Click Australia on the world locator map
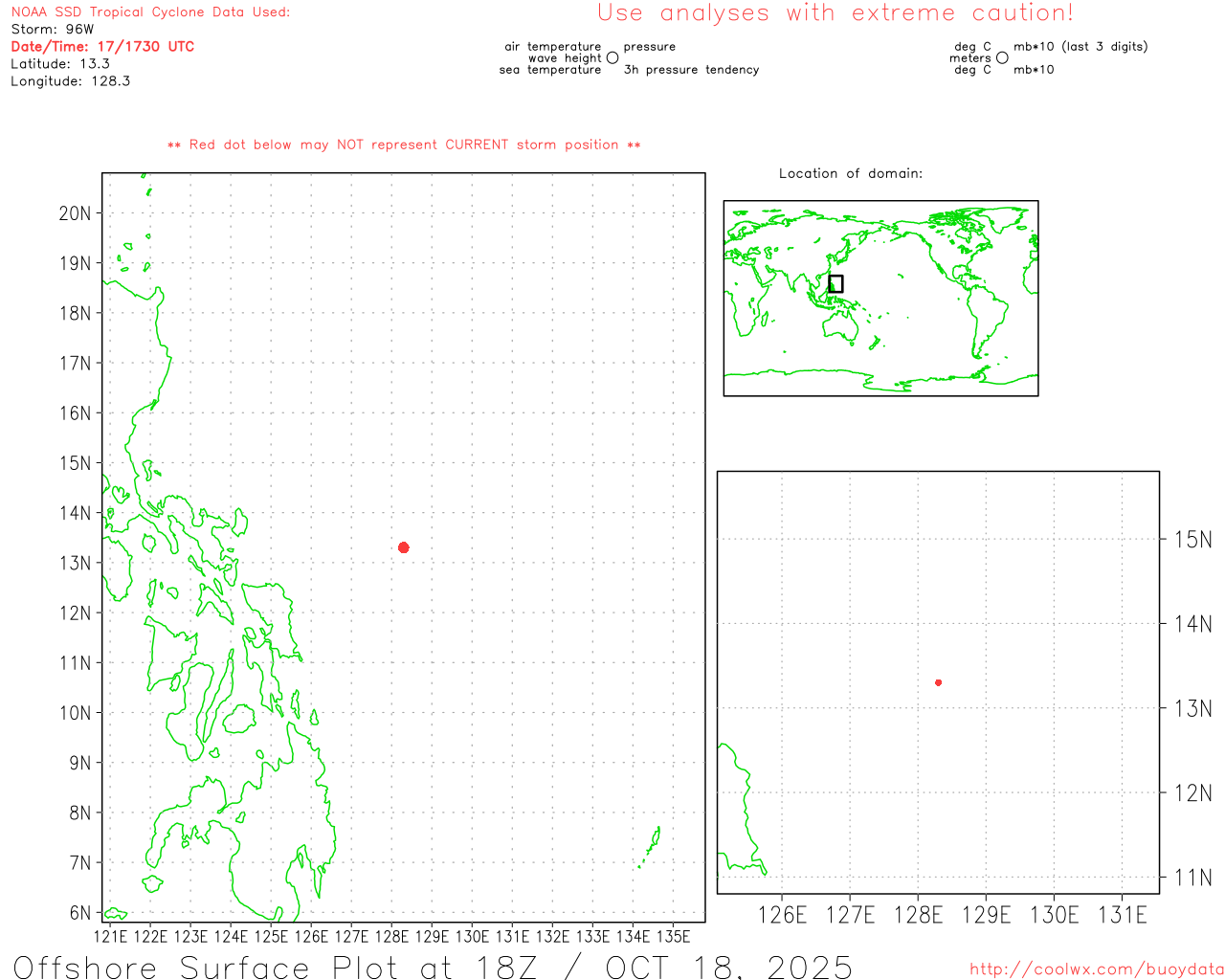 click(x=841, y=326)
